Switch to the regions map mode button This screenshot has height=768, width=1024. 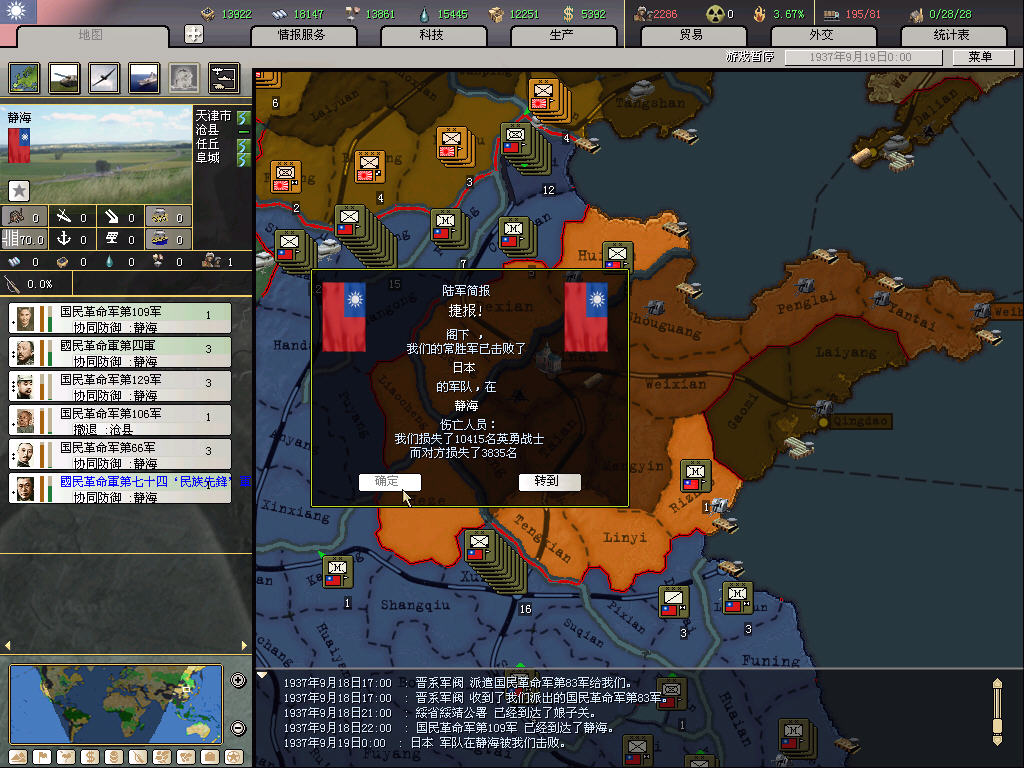point(162,757)
